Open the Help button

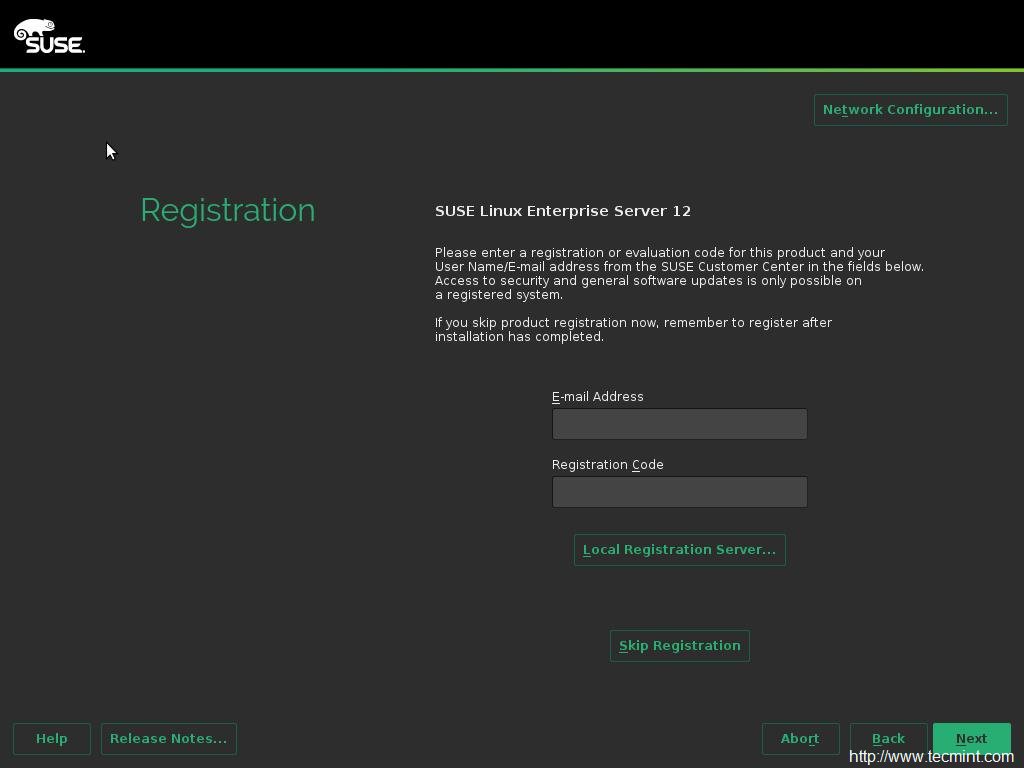52,739
